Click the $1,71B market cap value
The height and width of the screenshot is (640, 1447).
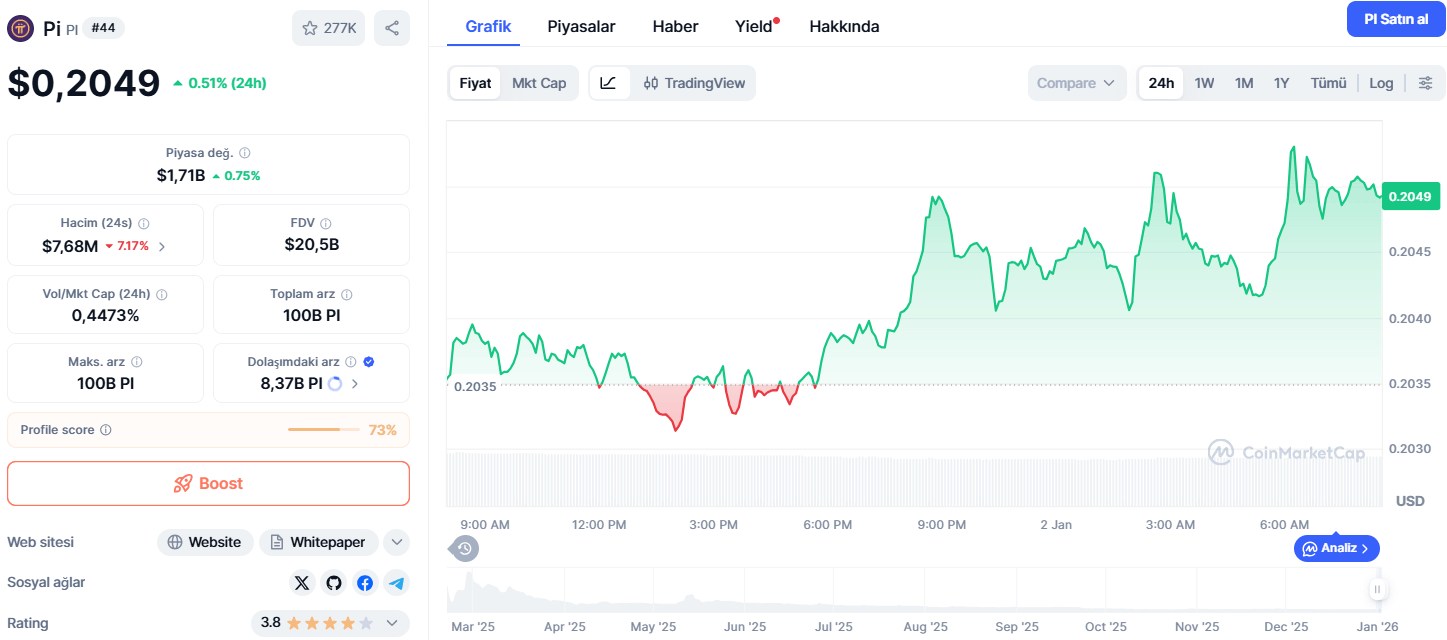pos(180,175)
